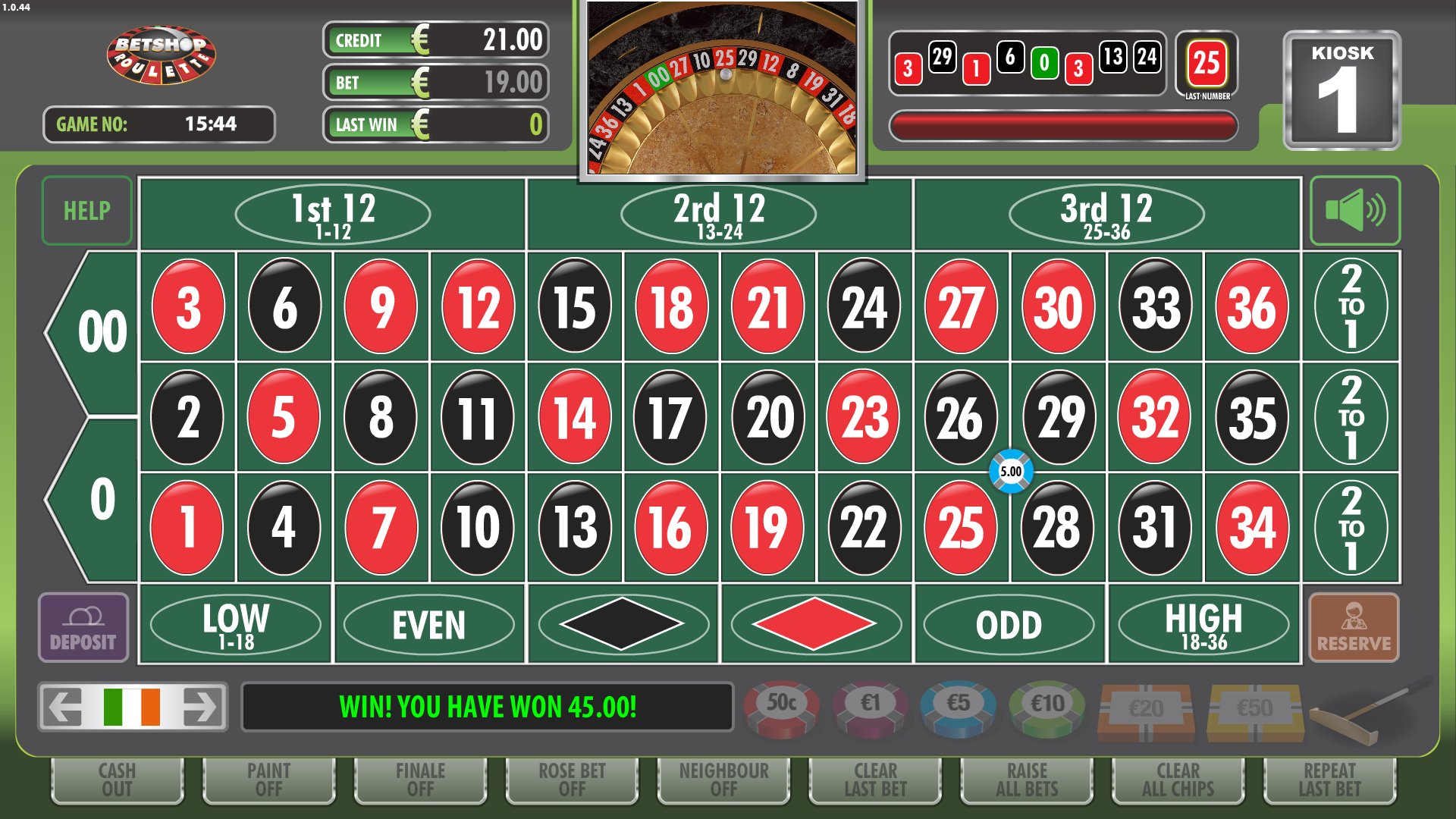The width and height of the screenshot is (1456, 819).
Task: Bet on the 3rd 12 dozen
Action: pyautogui.click(x=1106, y=215)
